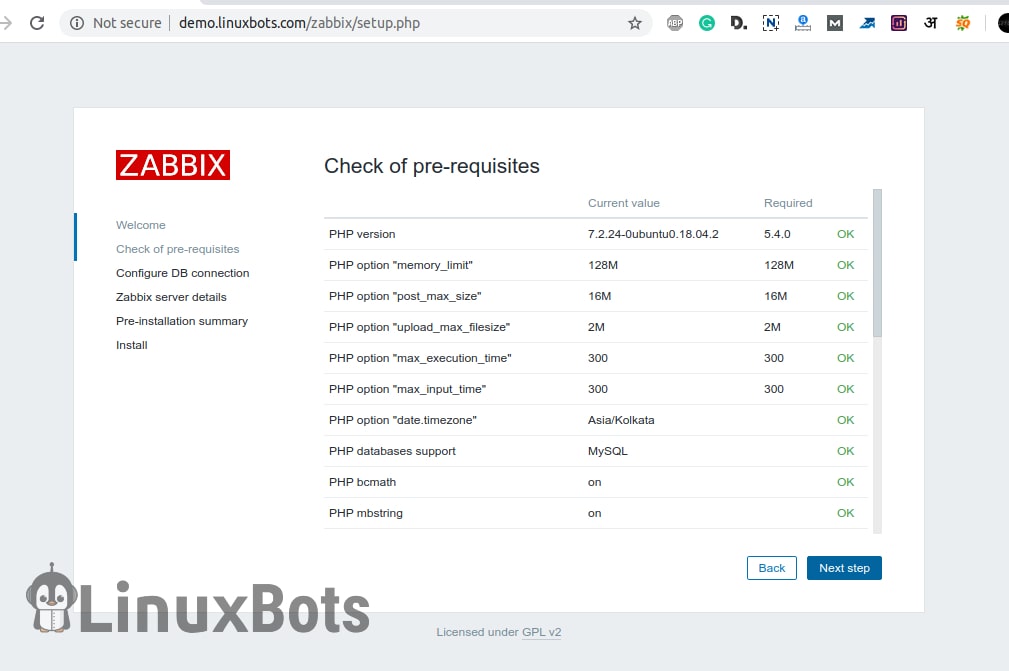Image resolution: width=1009 pixels, height=671 pixels.
Task: Reload the page
Action: 37,22
